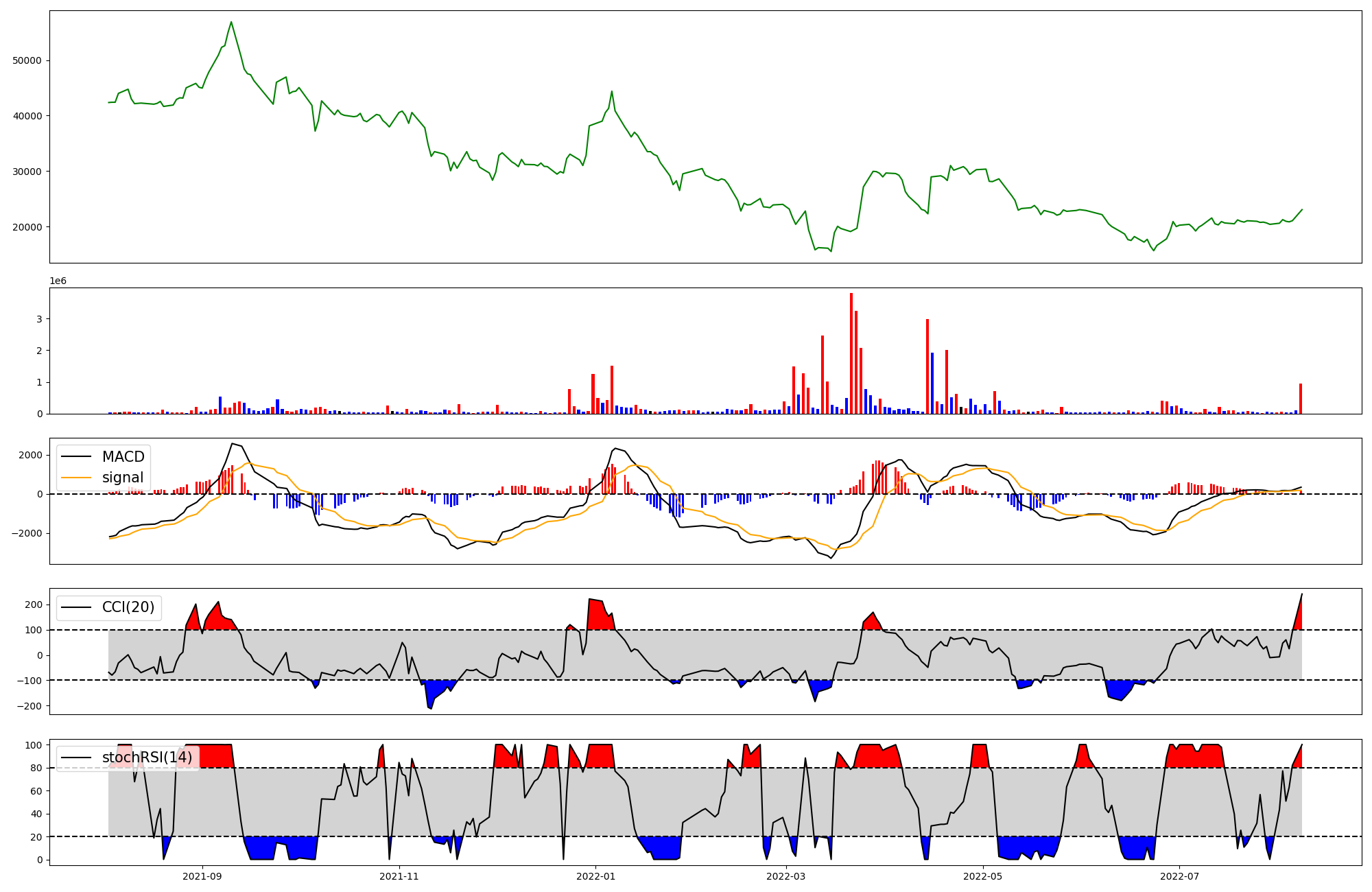The height and width of the screenshot is (892, 1372).
Task: Click the tall blue volume bar near 2
Action: [x=932, y=384]
